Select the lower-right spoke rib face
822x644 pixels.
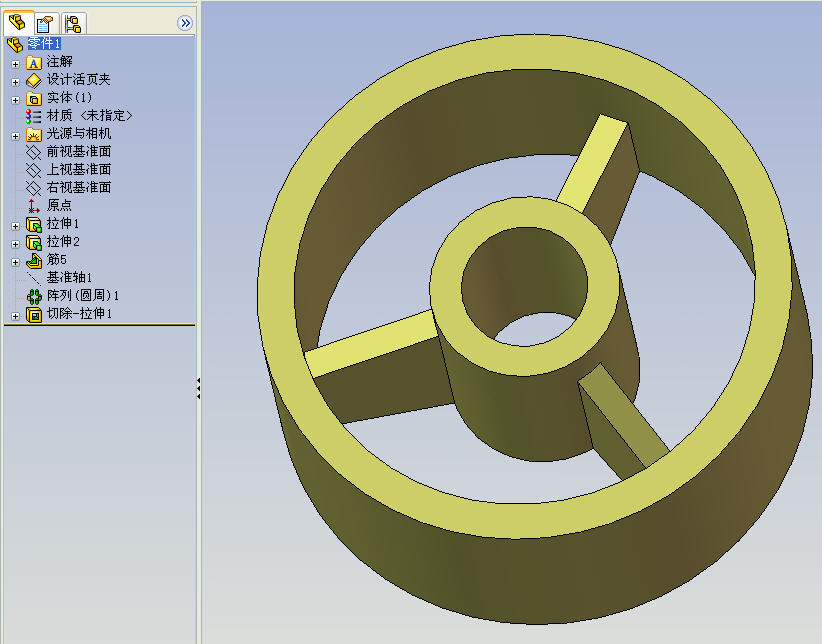click(x=624, y=414)
